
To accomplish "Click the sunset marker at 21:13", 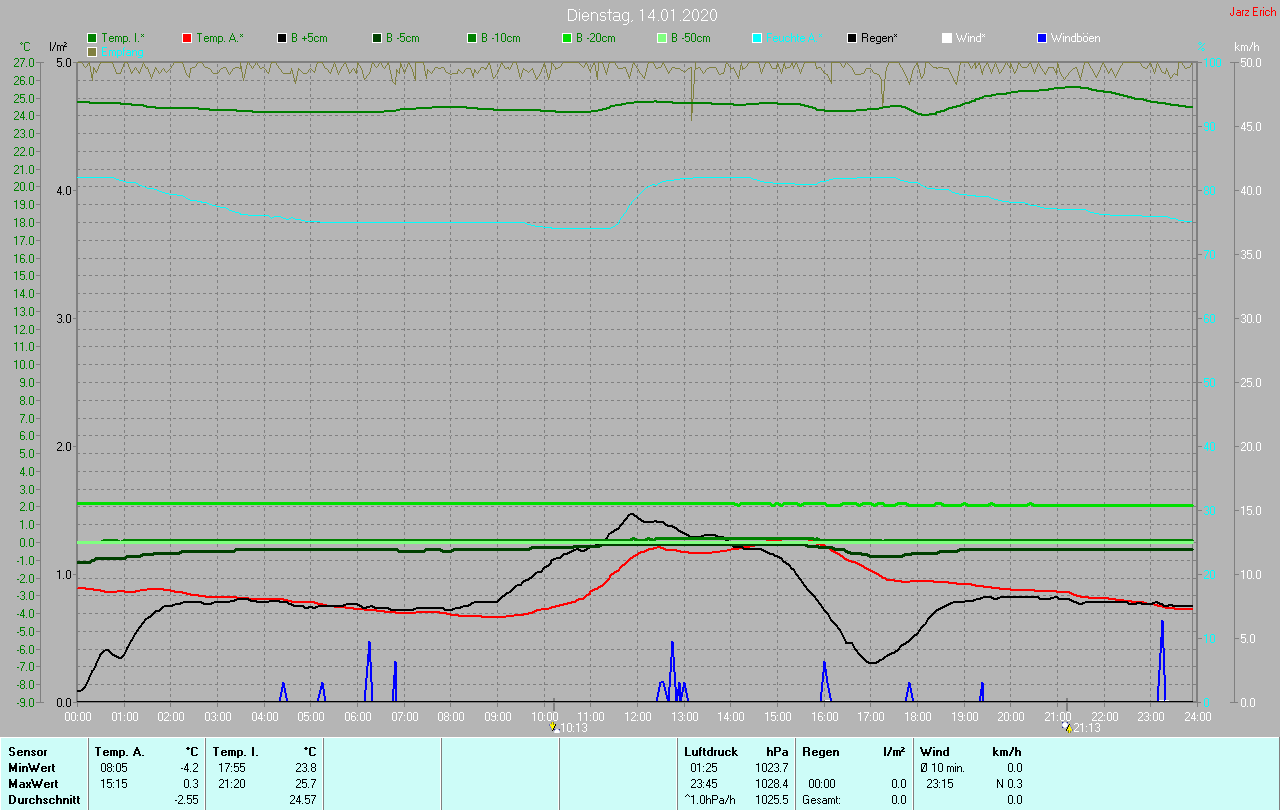I will click(1067, 728).
